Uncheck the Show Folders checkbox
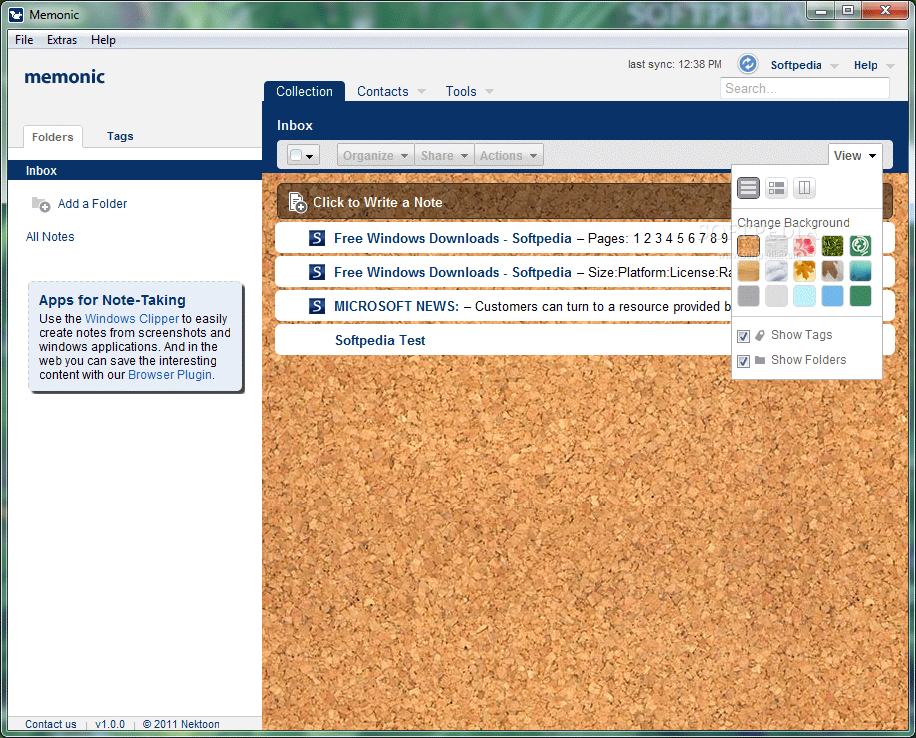Viewport: 916px width, 738px height. click(743, 361)
